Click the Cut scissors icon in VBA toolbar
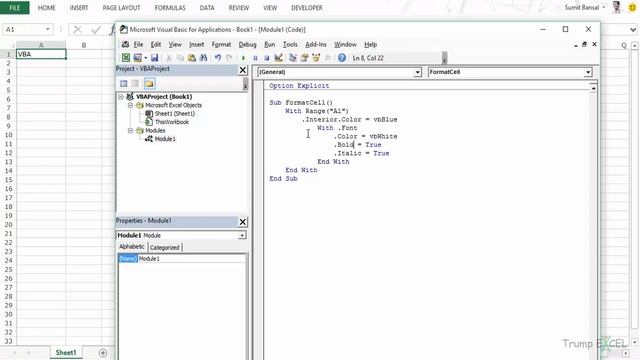The image size is (640, 360). point(168,58)
